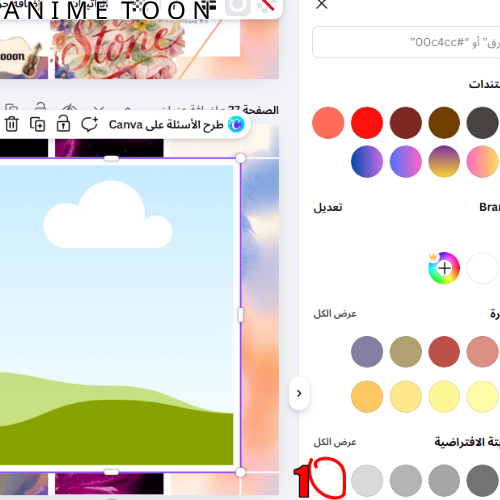
Task: Select the sky and hills image
Action: [x=117, y=315]
